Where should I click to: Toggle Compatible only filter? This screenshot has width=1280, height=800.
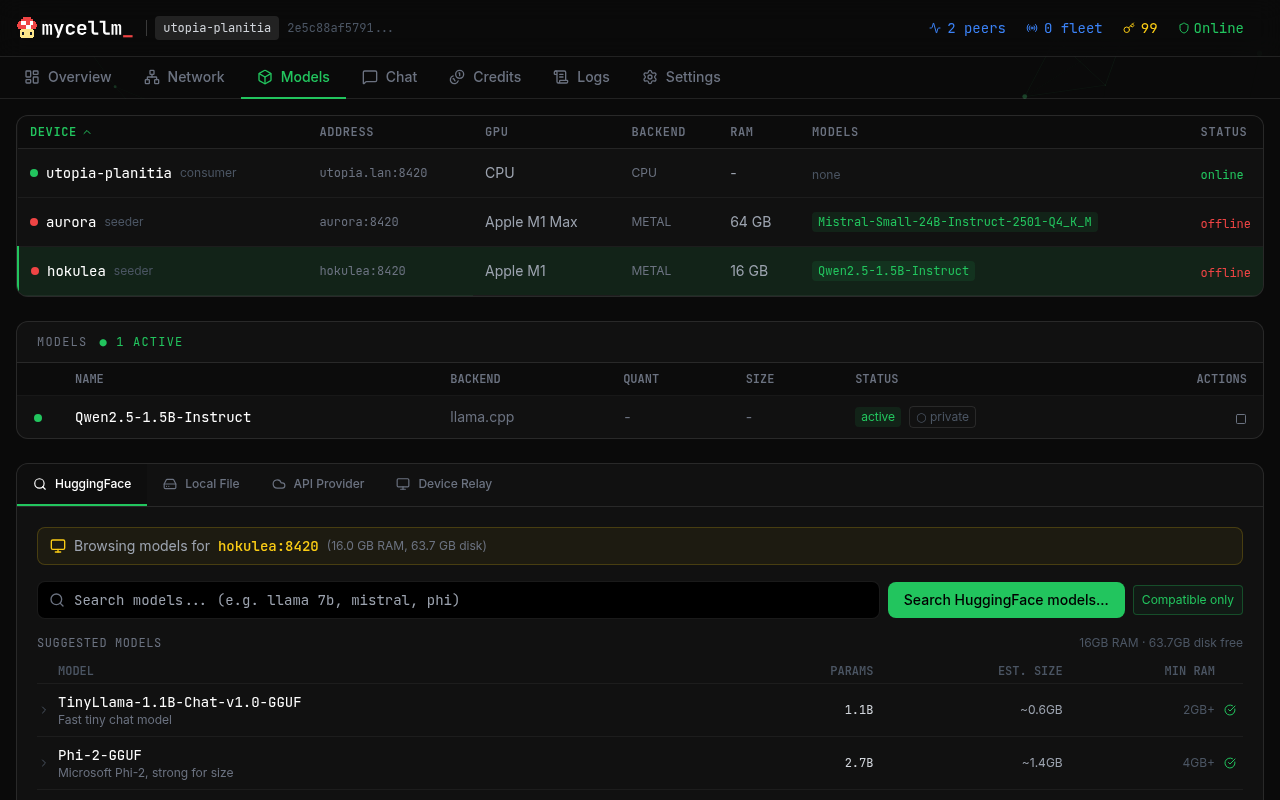click(x=1187, y=599)
